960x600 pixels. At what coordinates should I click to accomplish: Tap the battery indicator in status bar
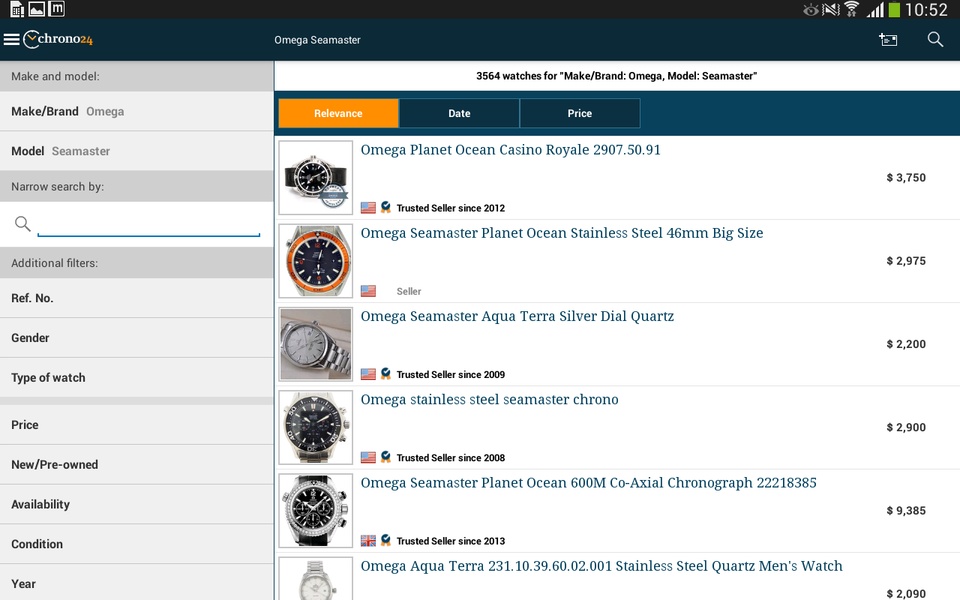[x=894, y=10]
